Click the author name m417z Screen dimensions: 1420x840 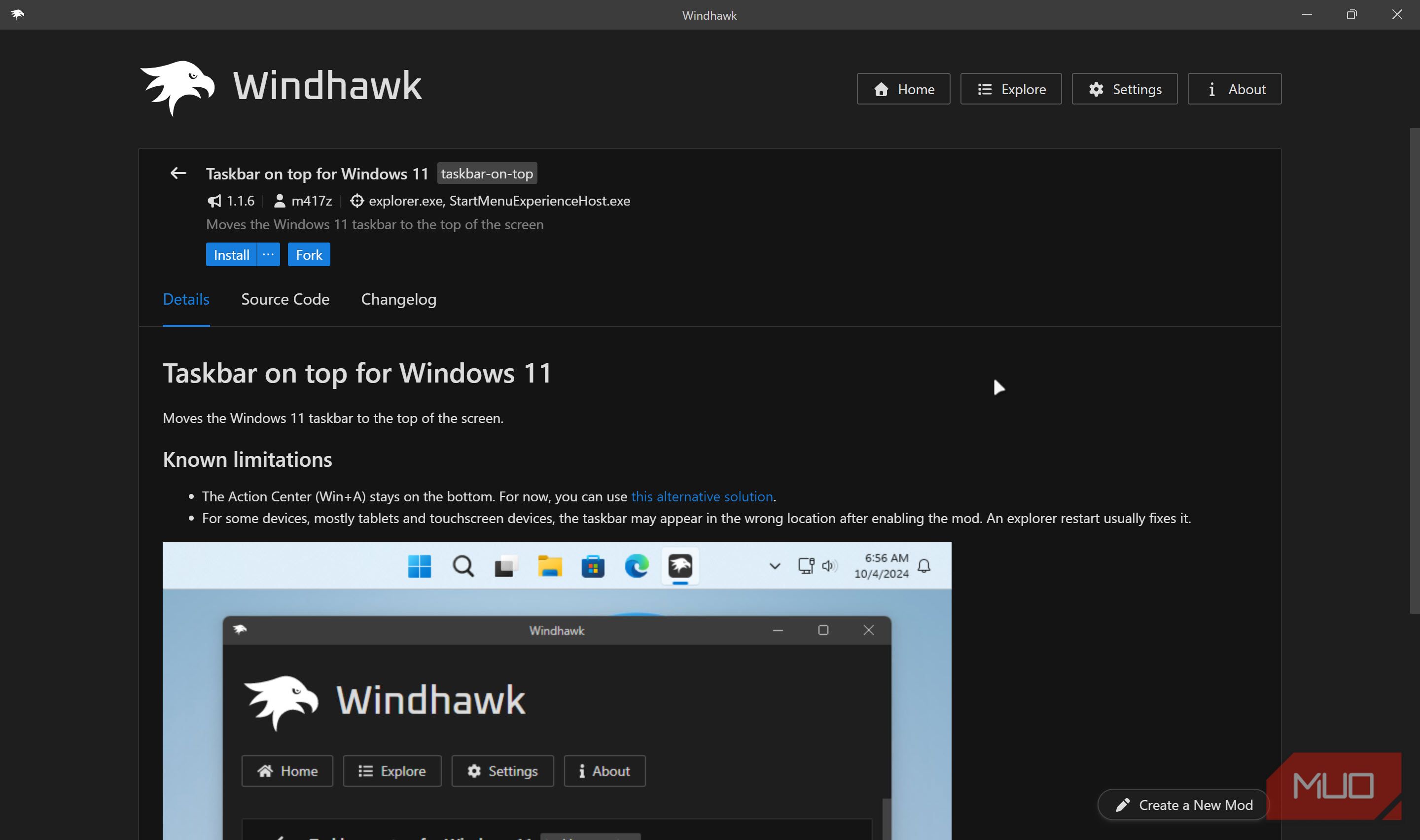point(311,201)
